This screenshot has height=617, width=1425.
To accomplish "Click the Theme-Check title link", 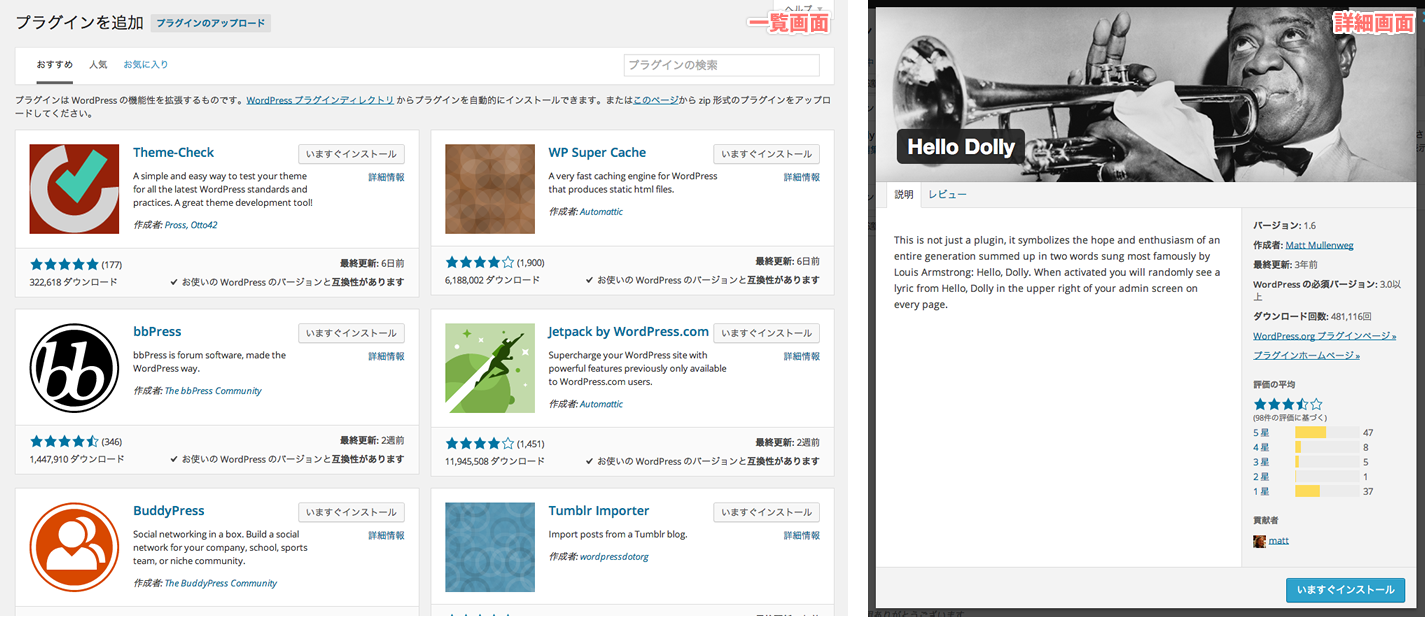I will point(173,153).
